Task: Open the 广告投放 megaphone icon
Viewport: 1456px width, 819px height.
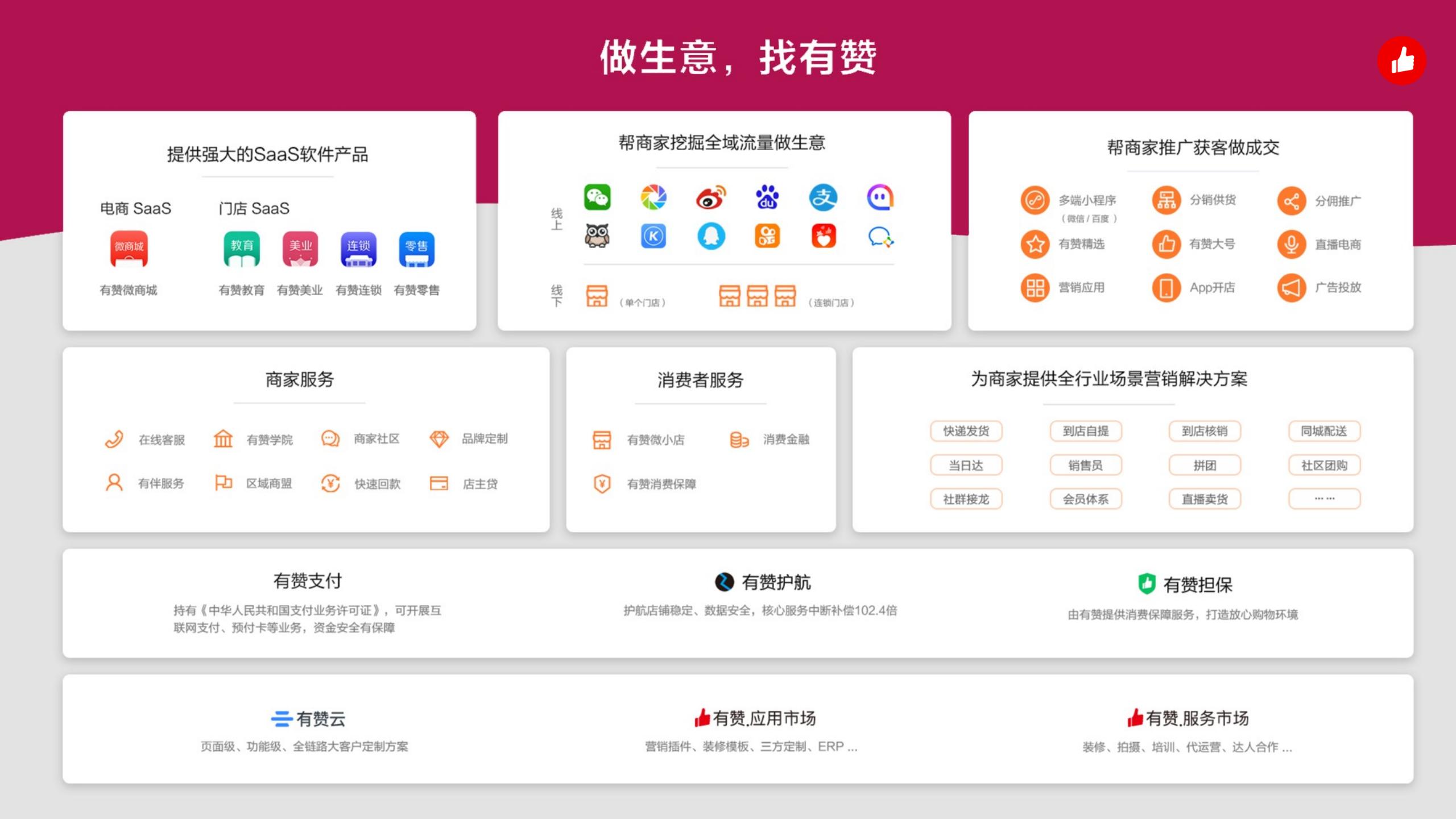Action: pos(1291,288)
